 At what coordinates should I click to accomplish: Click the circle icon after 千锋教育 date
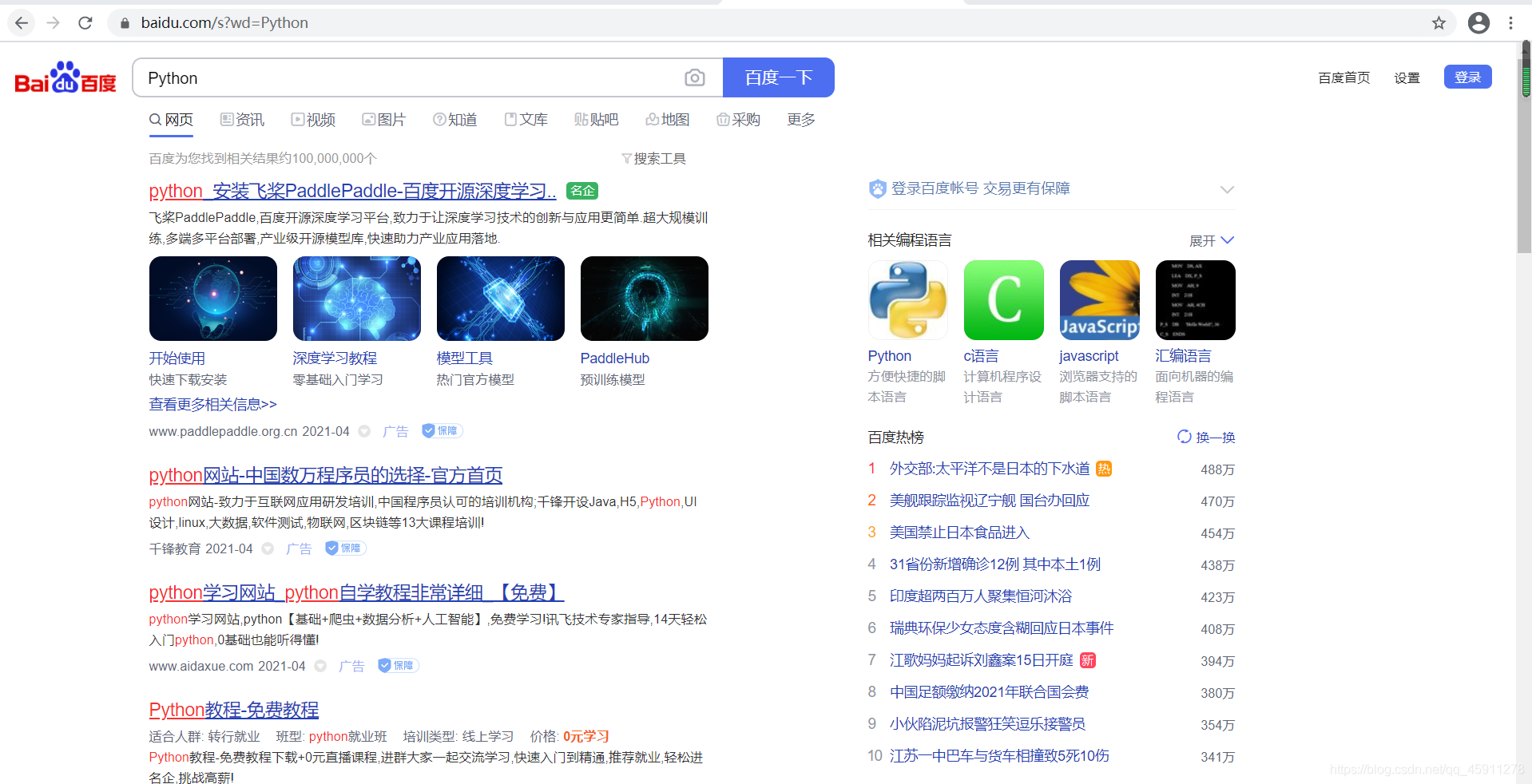pos(268,548)
